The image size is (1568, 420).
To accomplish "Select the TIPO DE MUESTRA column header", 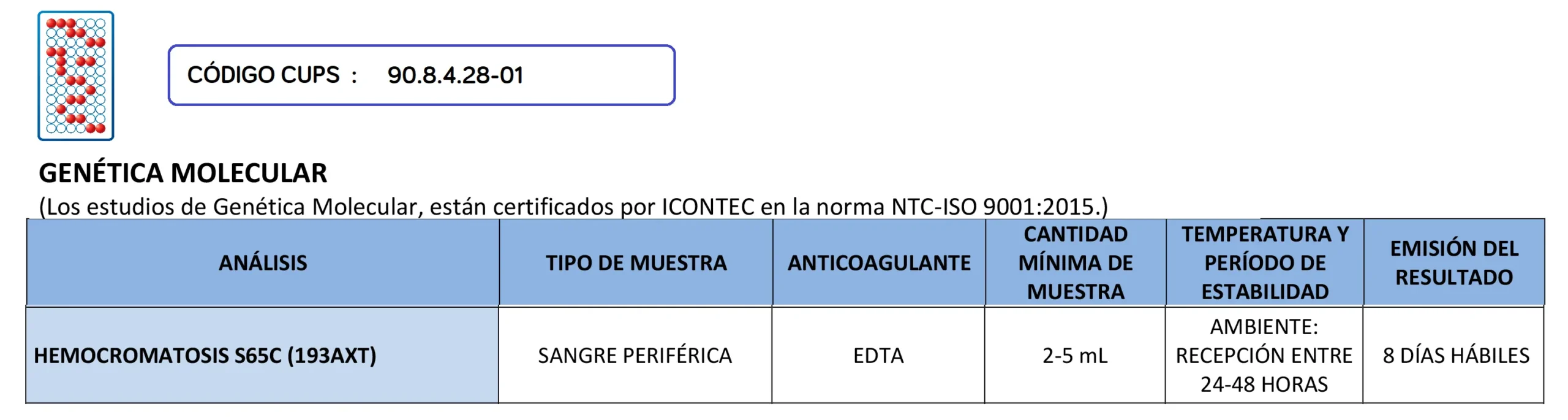I will click(636, 263).
